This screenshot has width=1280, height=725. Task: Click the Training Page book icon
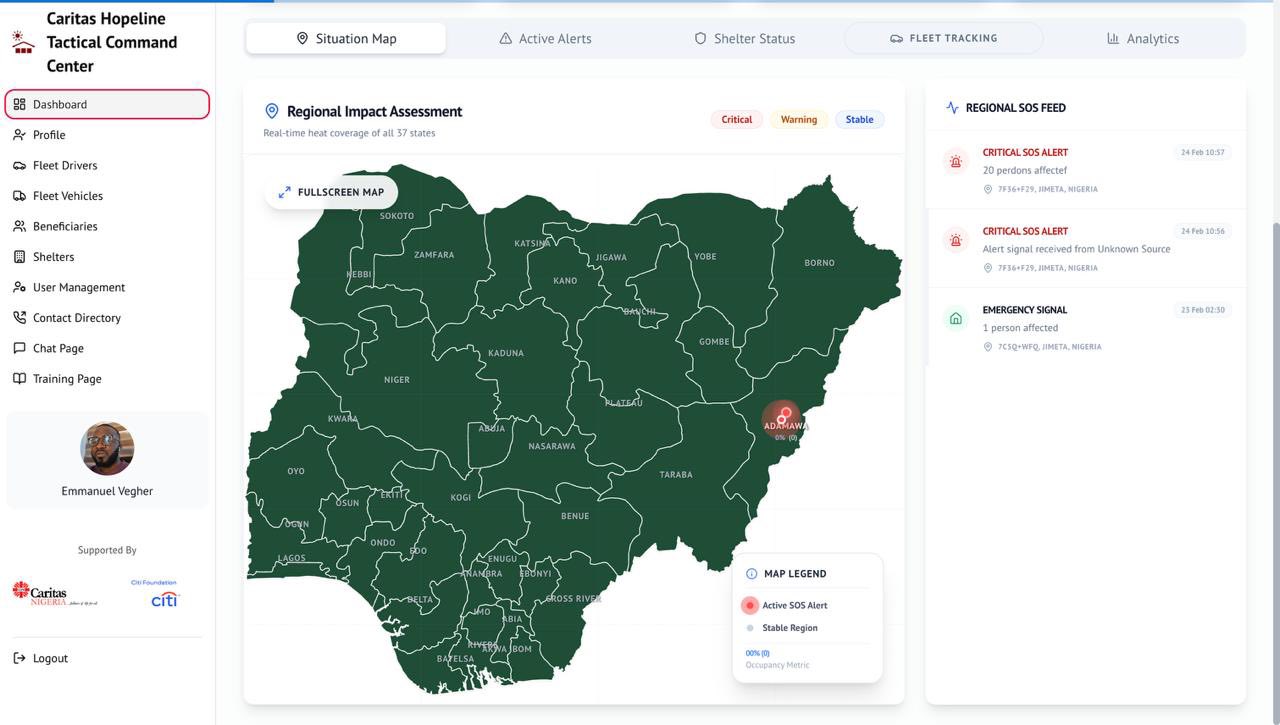pos(19,379)
